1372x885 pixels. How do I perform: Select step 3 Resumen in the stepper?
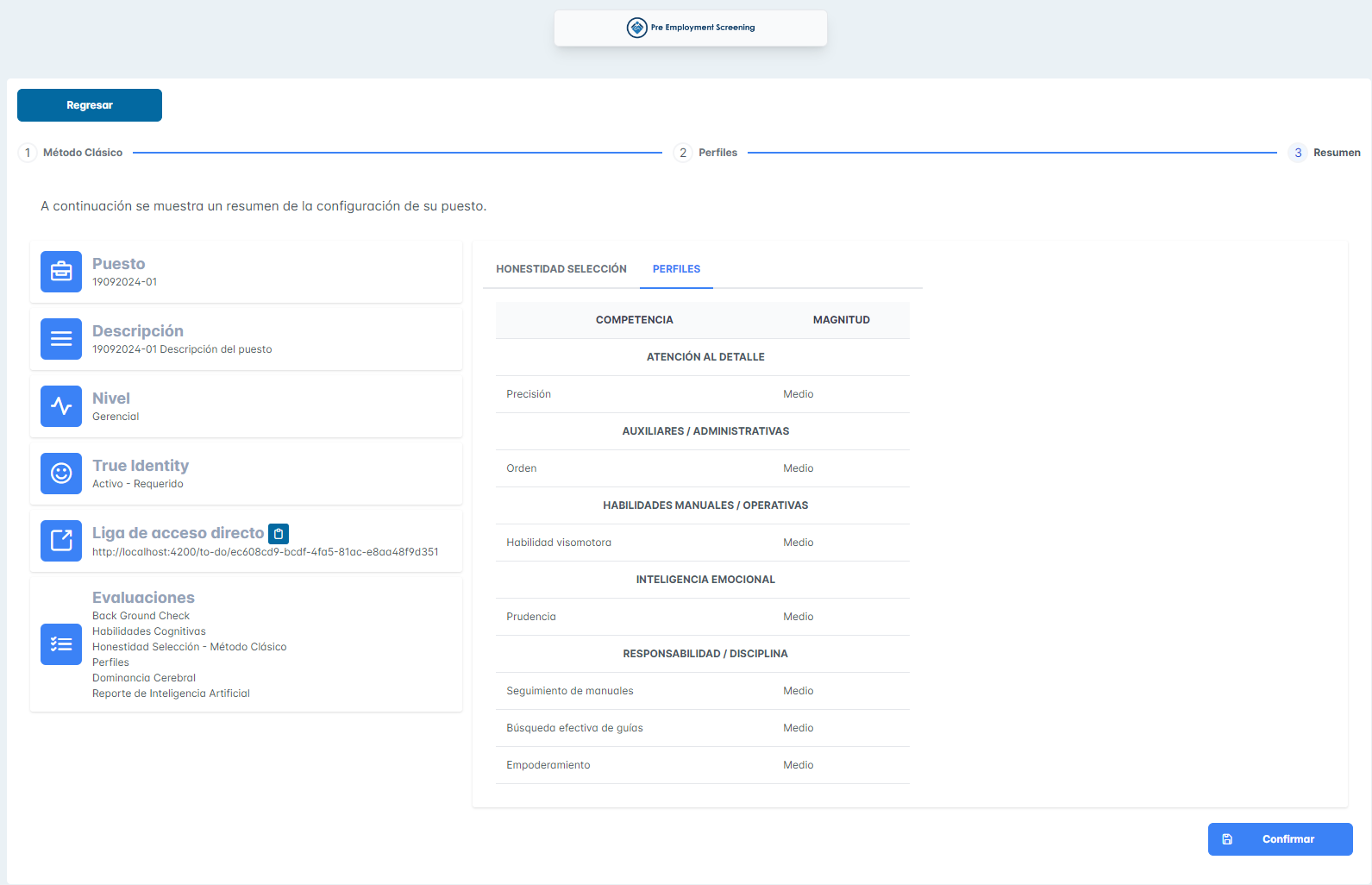[x=1325, y=153]
